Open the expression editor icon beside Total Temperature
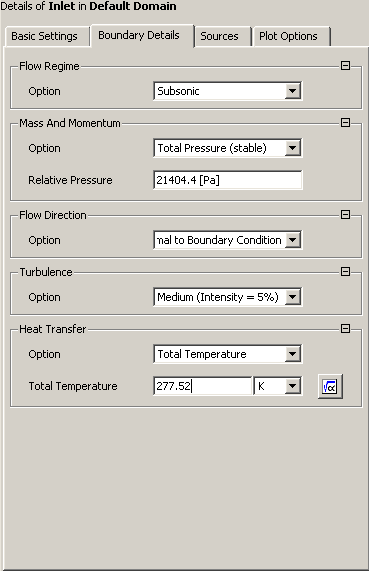The height and width of the screenshot is (571, 369). point(330,386)
